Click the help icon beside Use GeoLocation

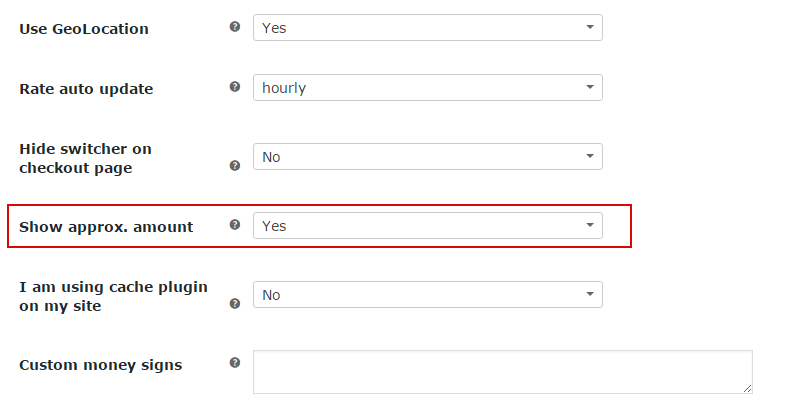[235, 26]
